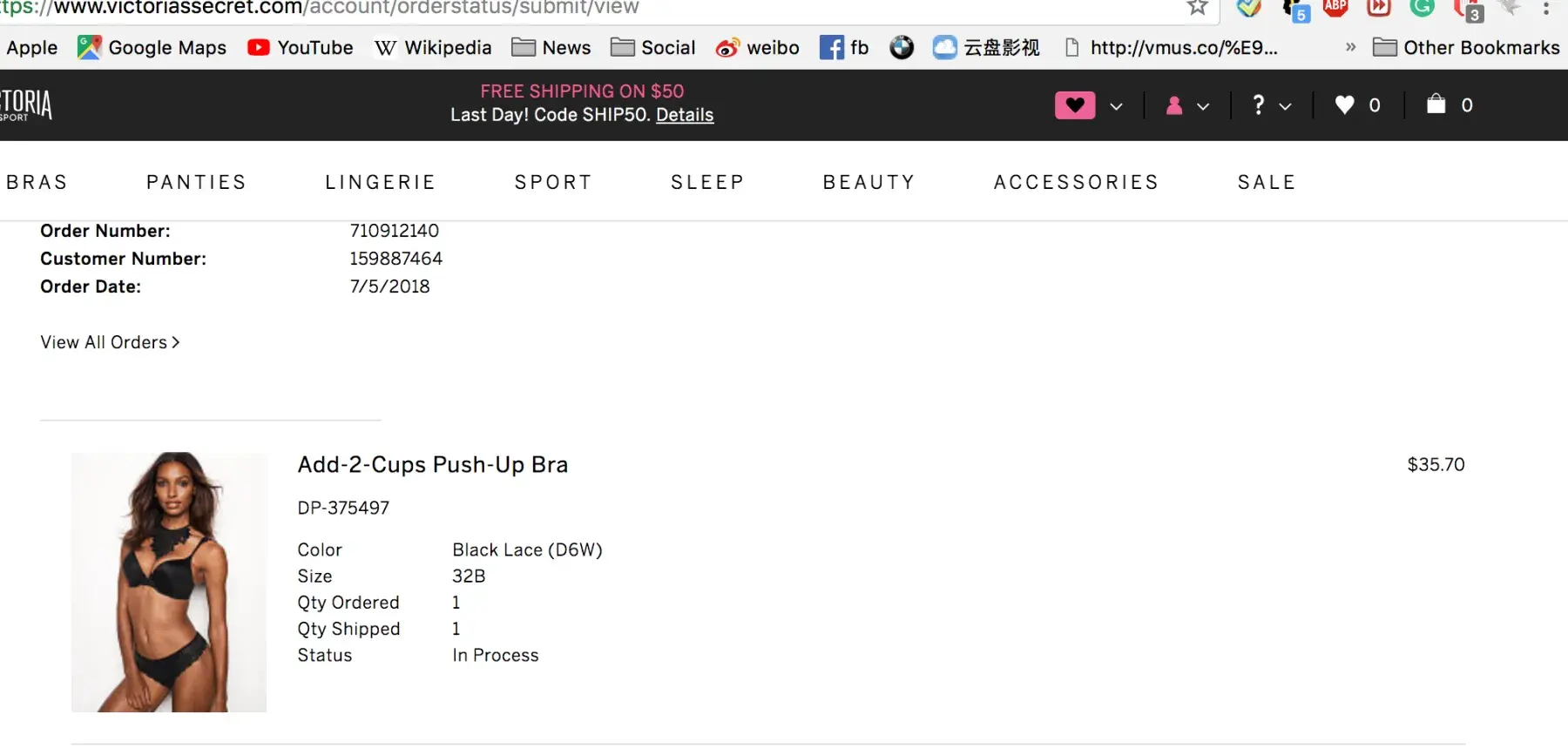
Task: Select the SALE navigation item
Action: (1267, 182)
